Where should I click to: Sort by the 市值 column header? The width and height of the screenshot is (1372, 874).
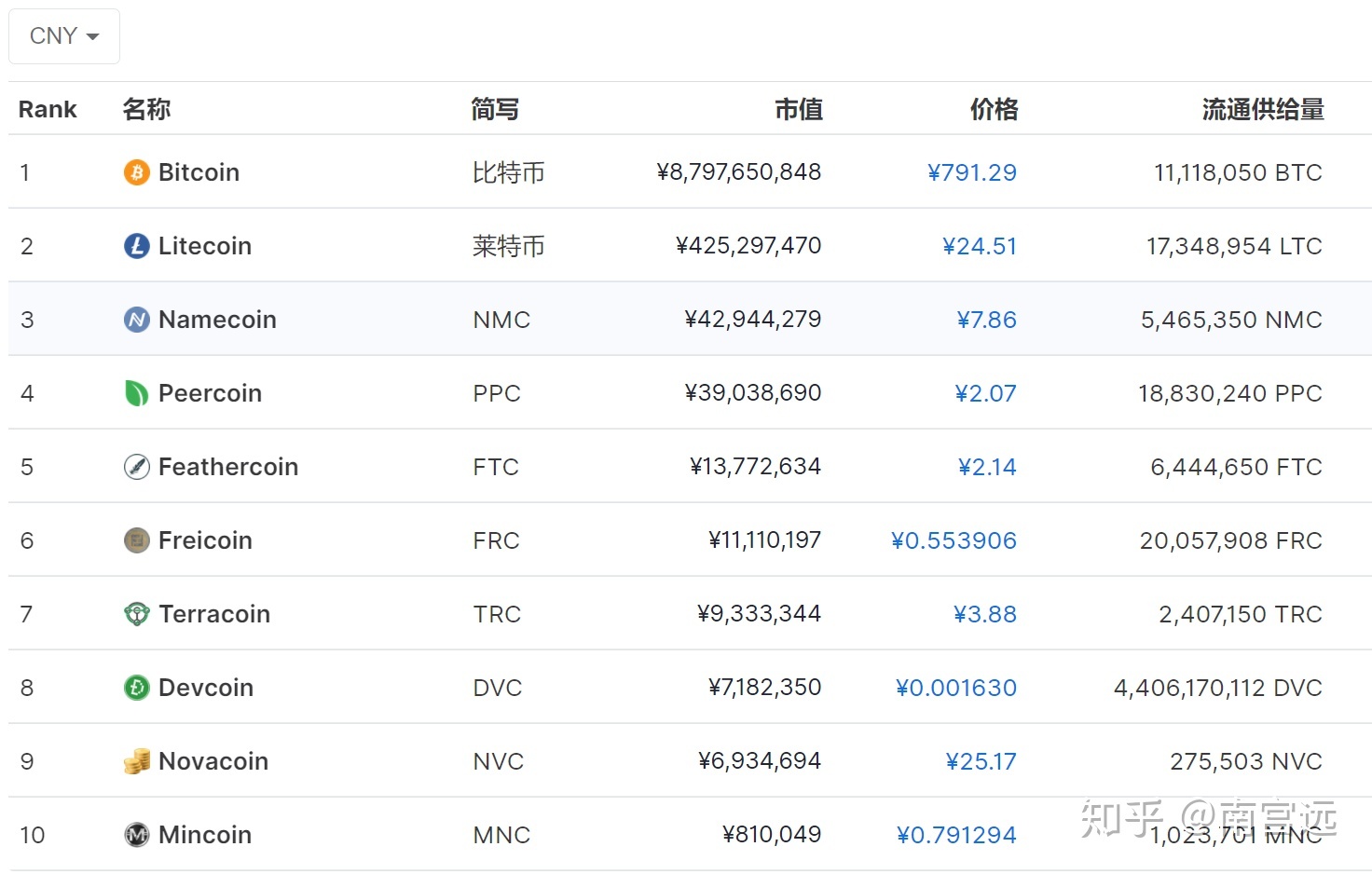pyautogui.click(x=799, y=109)
